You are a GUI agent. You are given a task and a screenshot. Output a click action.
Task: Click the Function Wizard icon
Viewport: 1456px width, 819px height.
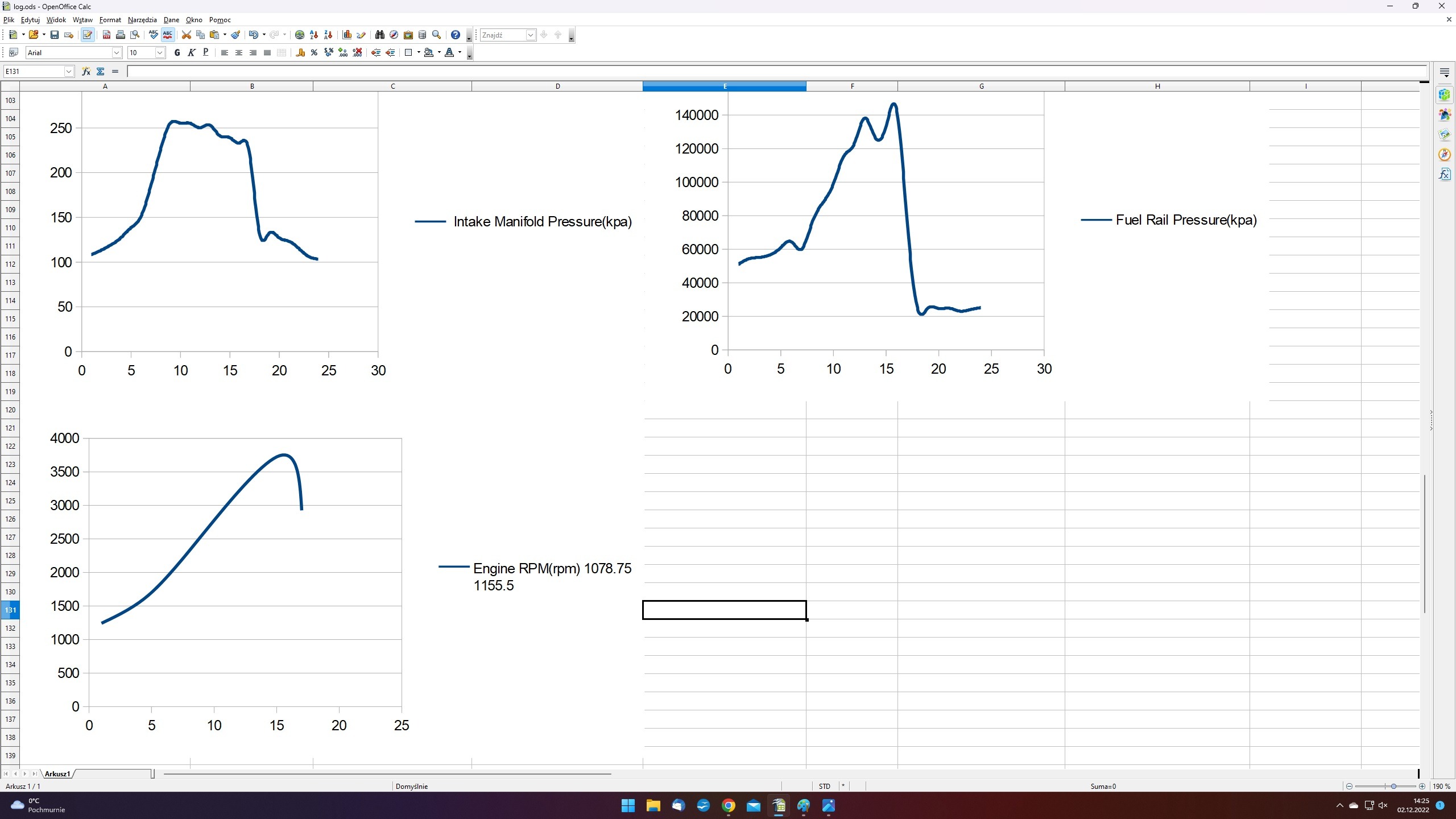point(86,71)
